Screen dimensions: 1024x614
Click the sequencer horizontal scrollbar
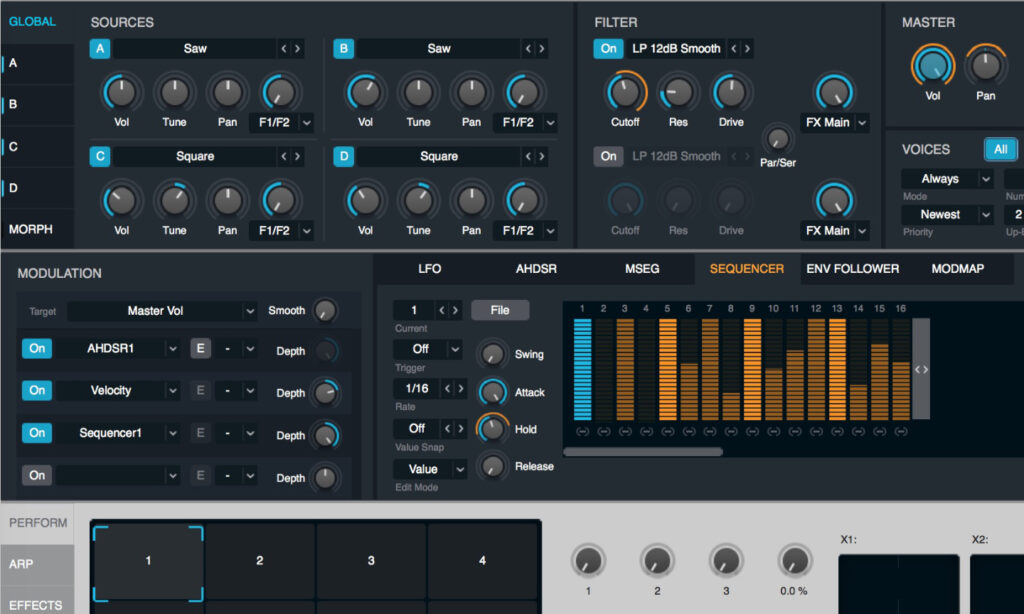pyautogui.click(x=643, y=451)
